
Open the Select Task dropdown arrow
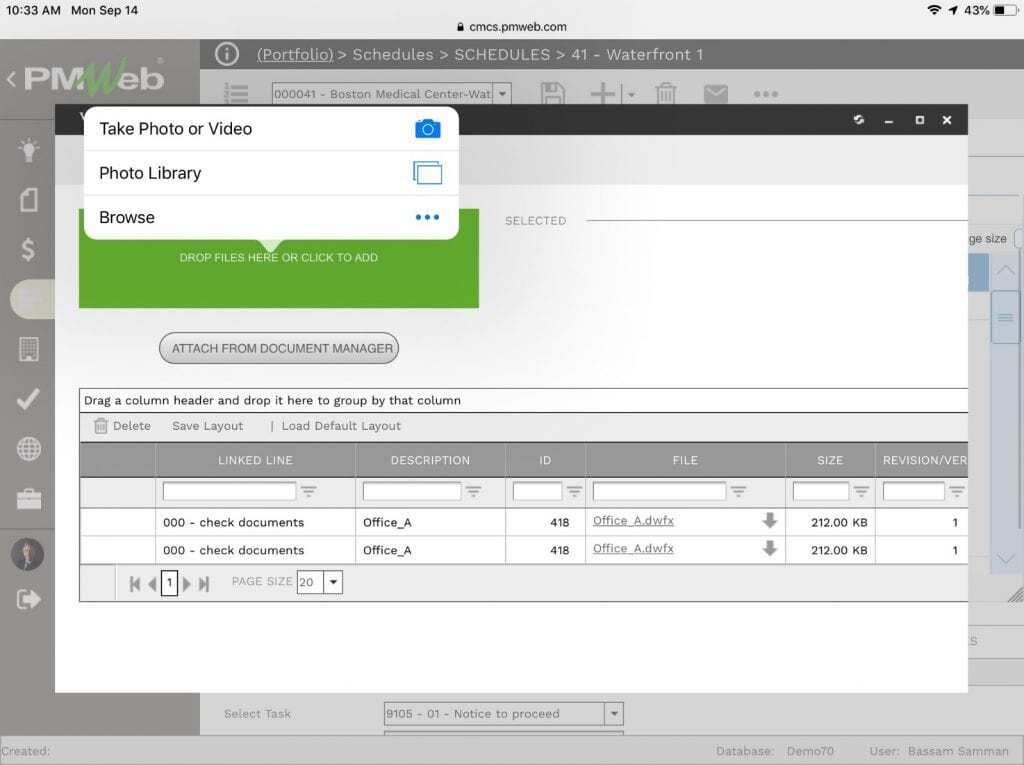pyautogui.click(x=614, y=714)
